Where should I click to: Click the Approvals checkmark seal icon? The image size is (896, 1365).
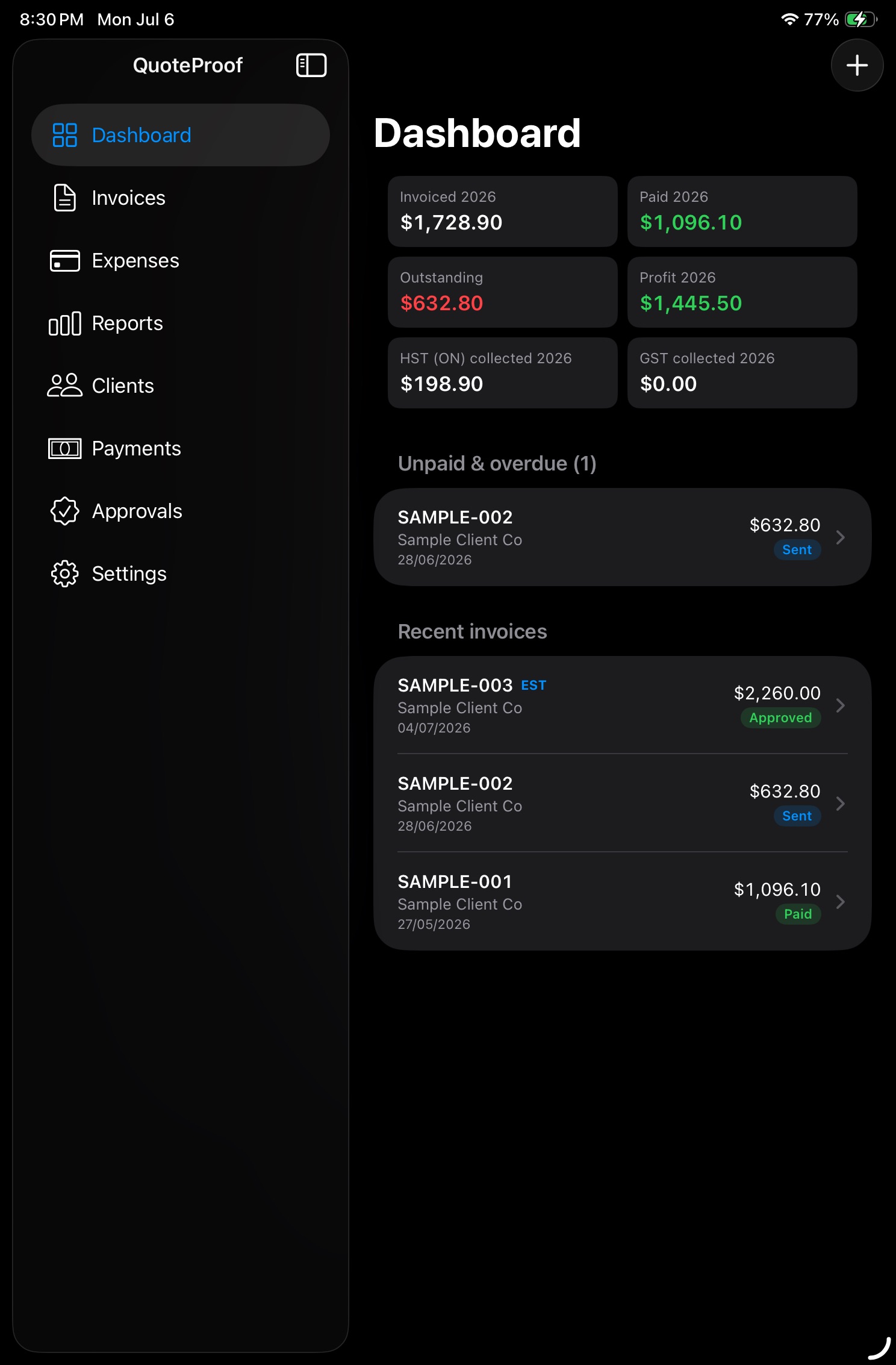(x=64, y=511)
